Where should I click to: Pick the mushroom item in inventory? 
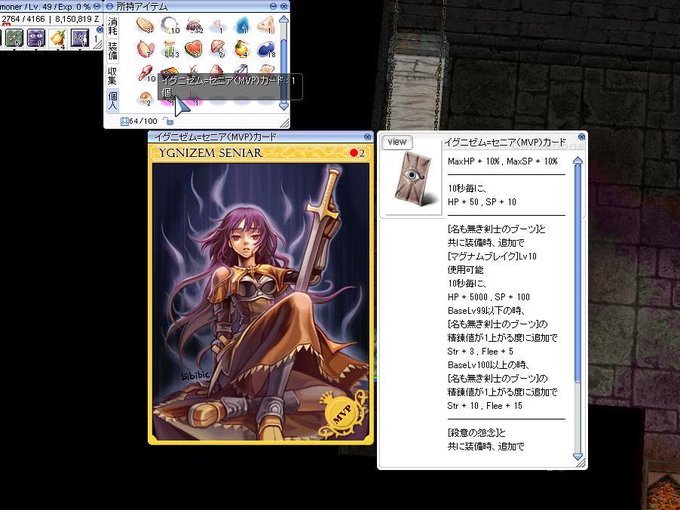pos(218,48)
